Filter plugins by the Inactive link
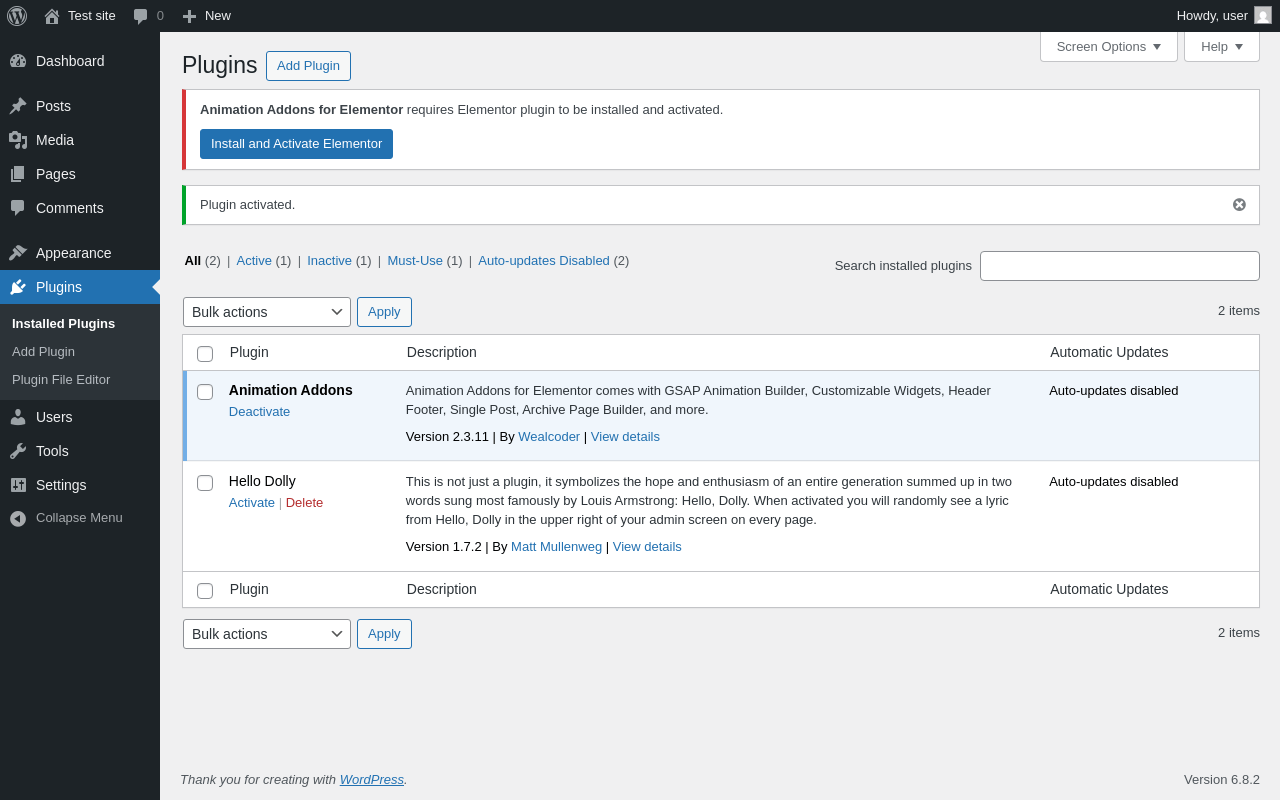1280x800 pixels. point(329,261)
